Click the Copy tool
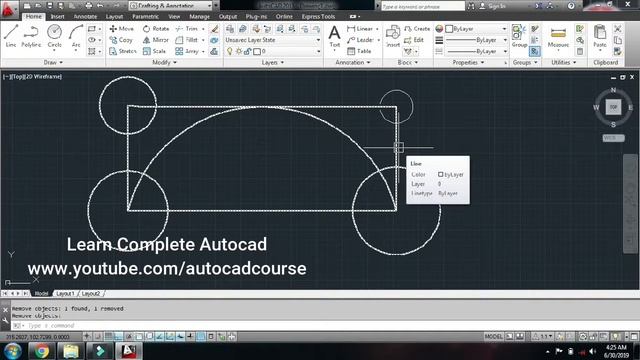Viewport: 640px width, 360px height. [x=121, y=40]
